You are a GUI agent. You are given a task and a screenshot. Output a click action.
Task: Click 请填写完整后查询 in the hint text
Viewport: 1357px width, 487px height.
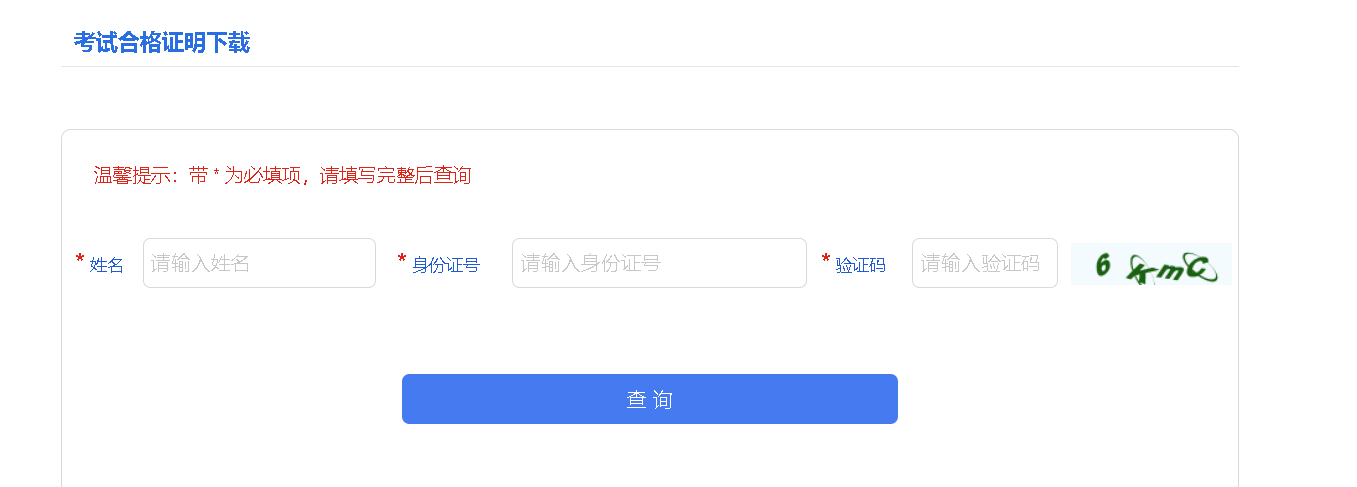click(x=395, y=176)
